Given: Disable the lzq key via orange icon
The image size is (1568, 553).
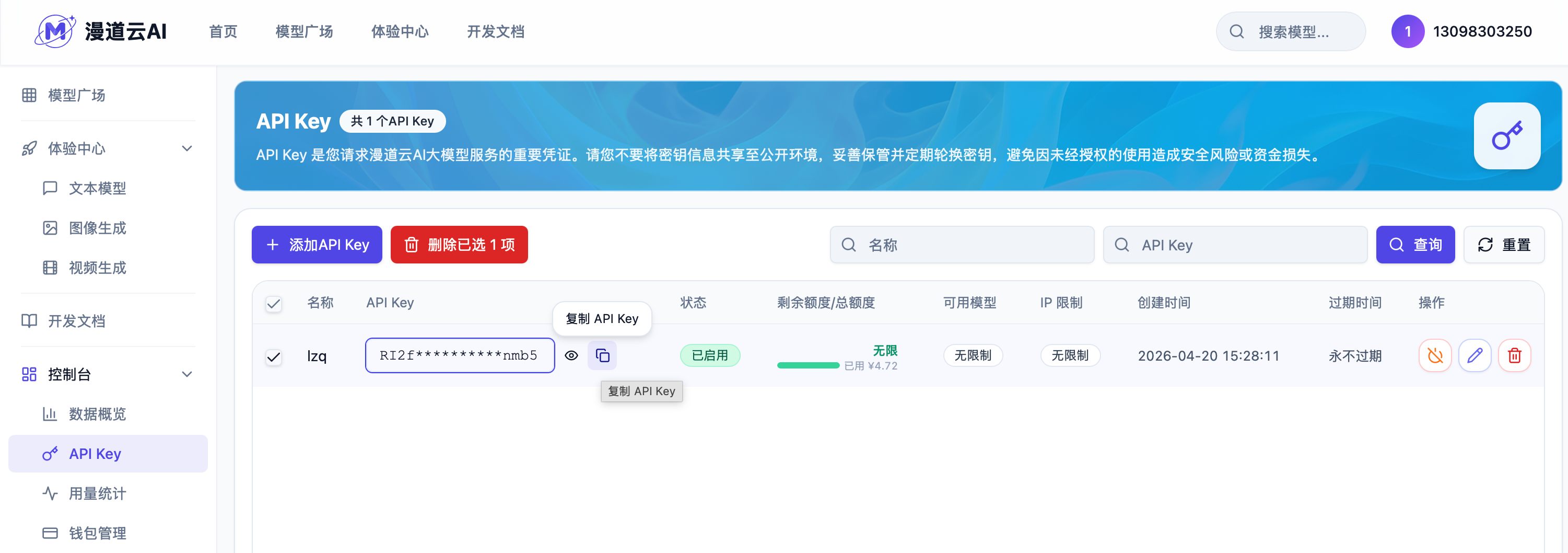Looking at the screenshot, I should (x=1435, y=355).
